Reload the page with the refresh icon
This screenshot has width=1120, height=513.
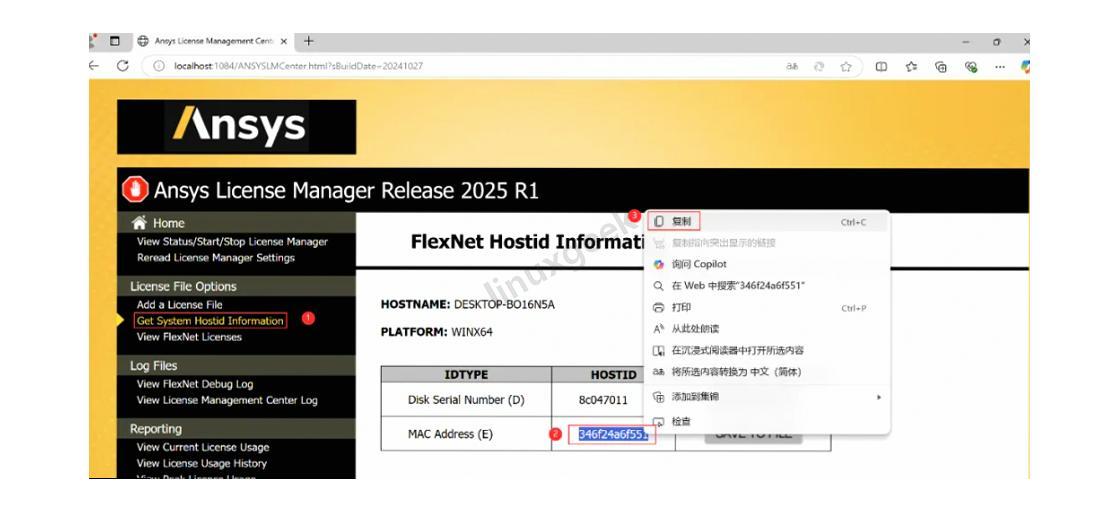click(123, 66)
